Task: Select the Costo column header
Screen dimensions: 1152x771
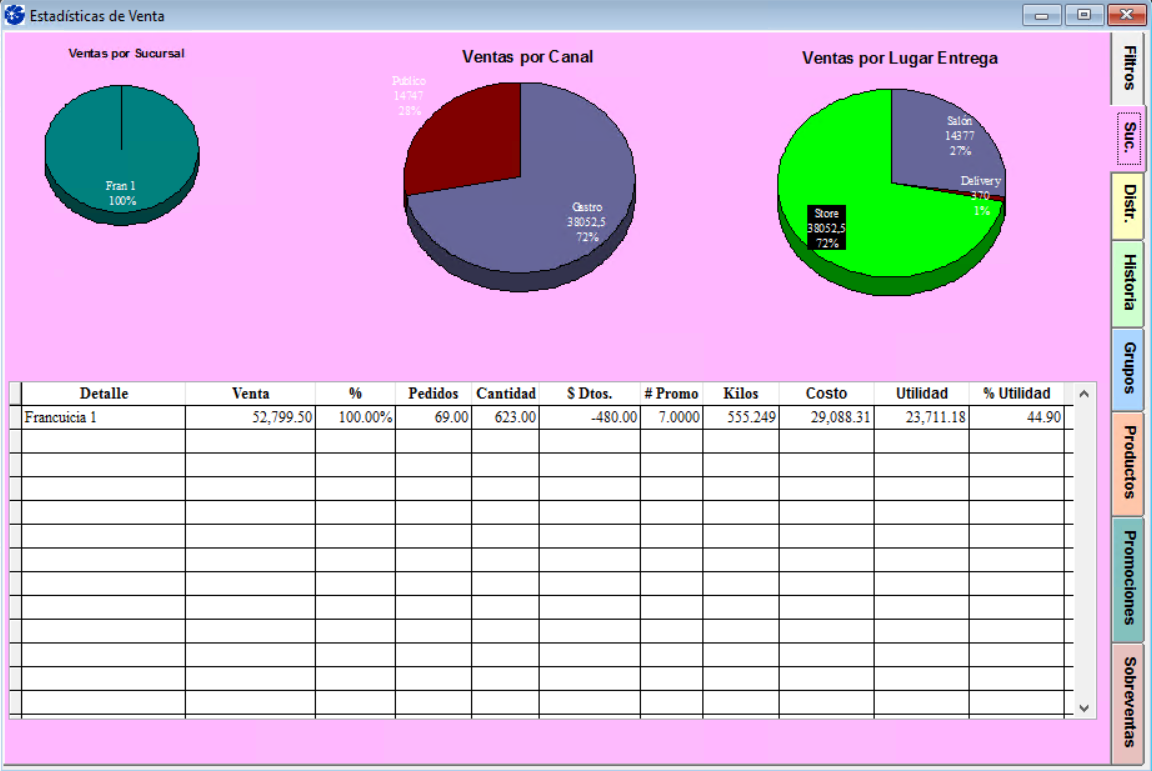Action: point(826,393)
